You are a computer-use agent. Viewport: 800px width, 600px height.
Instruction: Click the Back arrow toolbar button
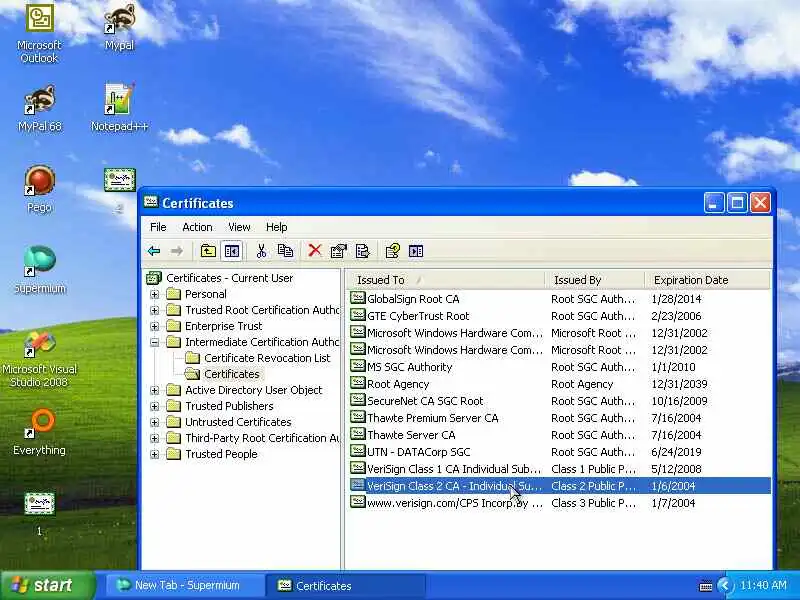point(154,251)
